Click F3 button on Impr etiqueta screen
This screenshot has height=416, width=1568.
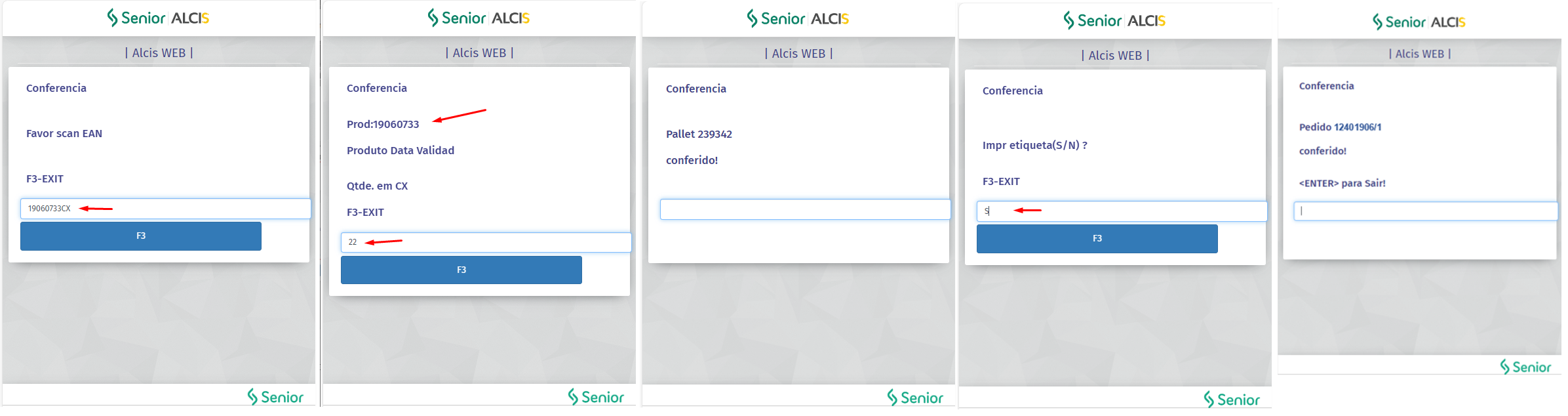tap(1097, 239)
